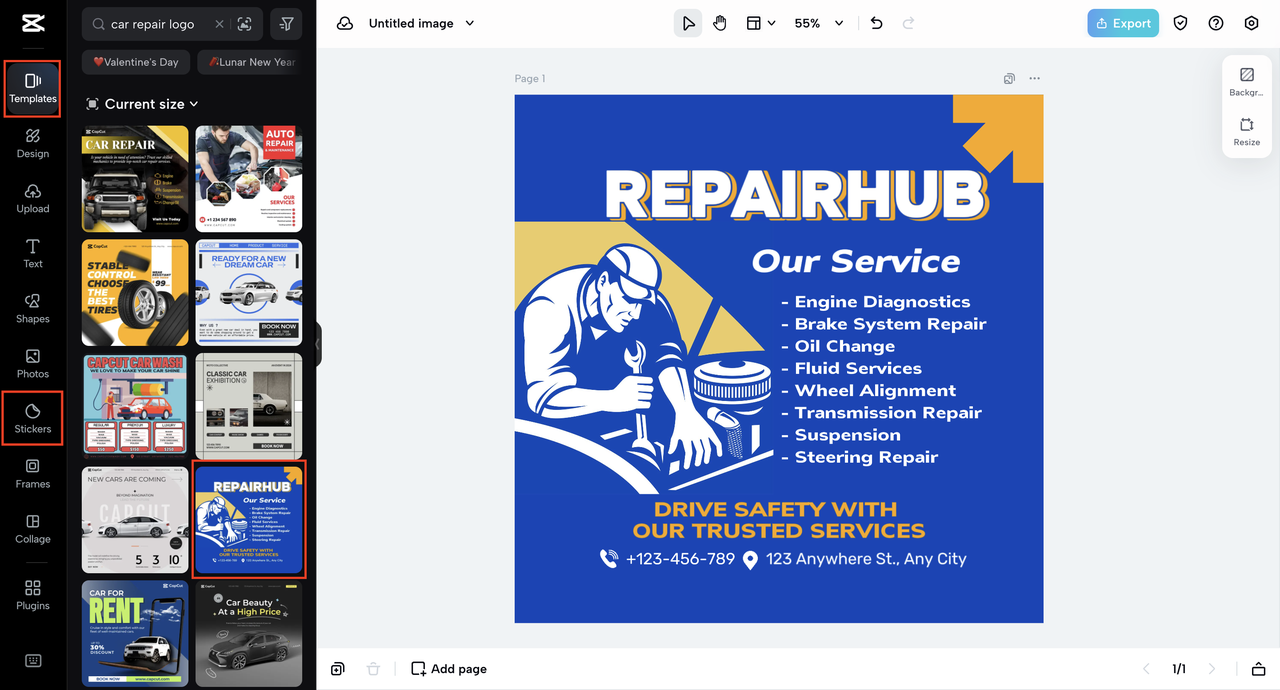Open the Upload panel

[33, 198]
